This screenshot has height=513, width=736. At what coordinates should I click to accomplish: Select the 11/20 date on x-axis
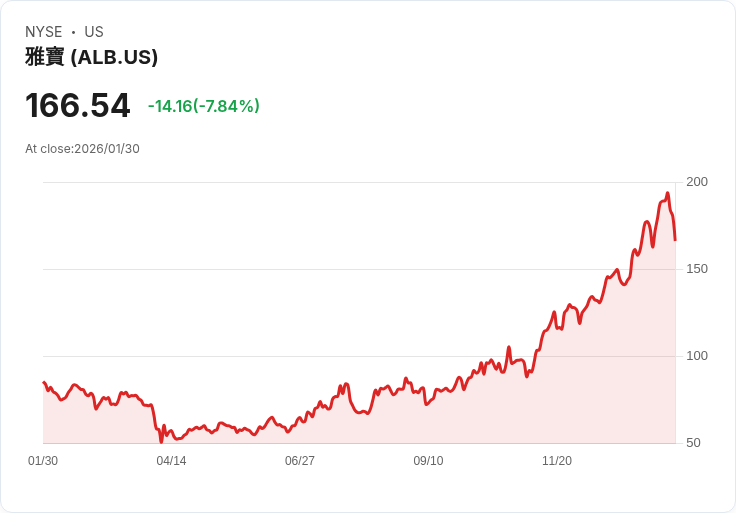(x=556, y=461)
